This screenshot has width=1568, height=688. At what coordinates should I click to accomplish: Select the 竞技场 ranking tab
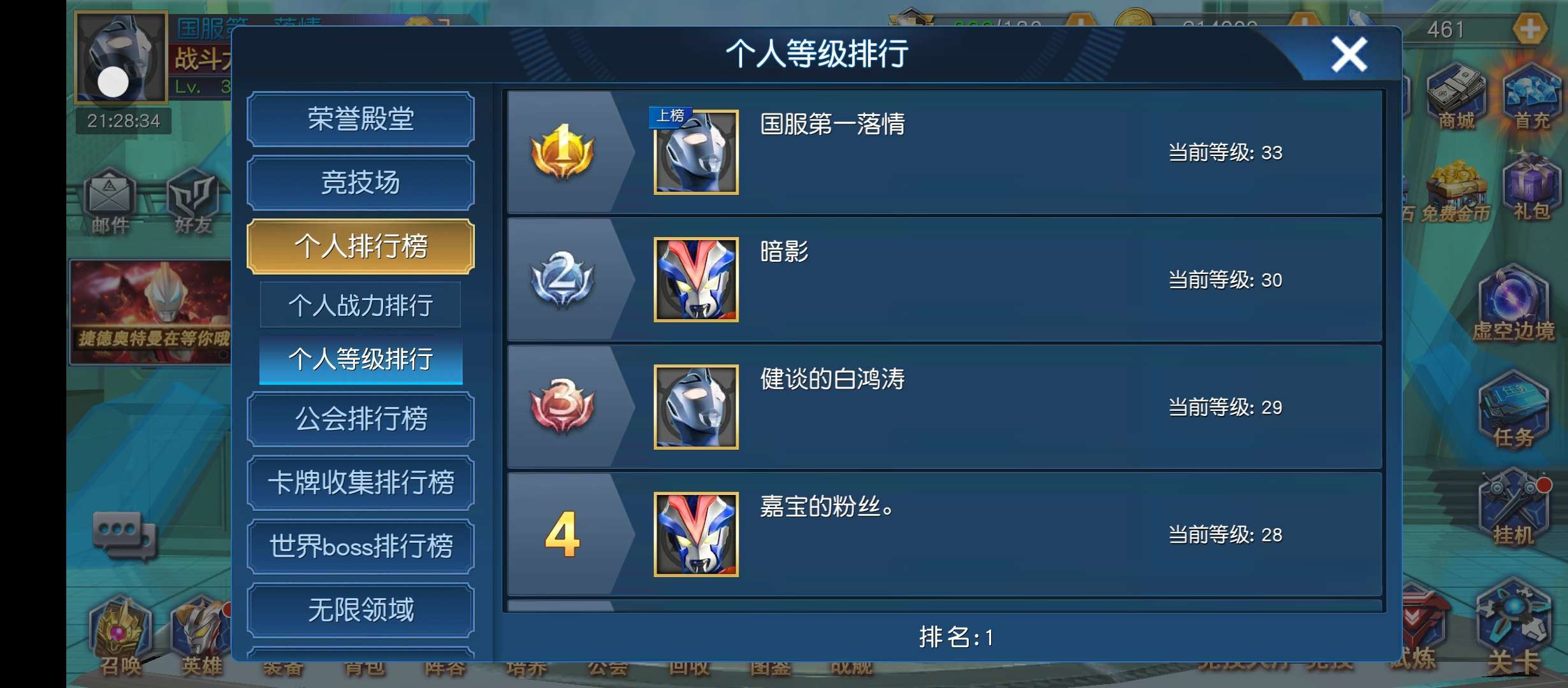point(361,183)
